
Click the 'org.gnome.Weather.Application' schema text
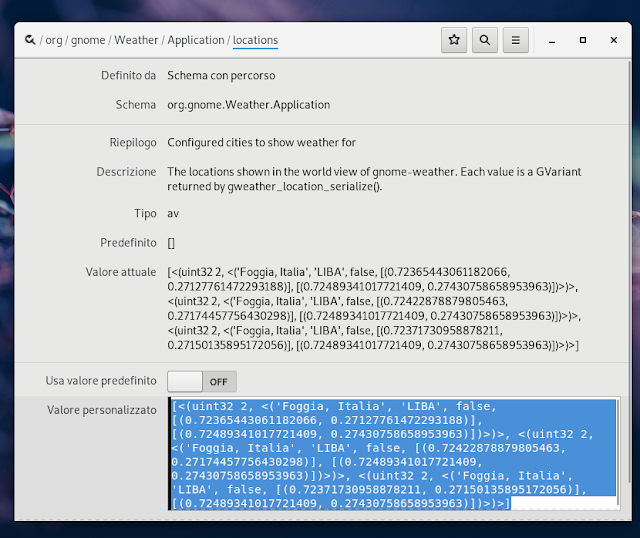click(x=249, y=105)
